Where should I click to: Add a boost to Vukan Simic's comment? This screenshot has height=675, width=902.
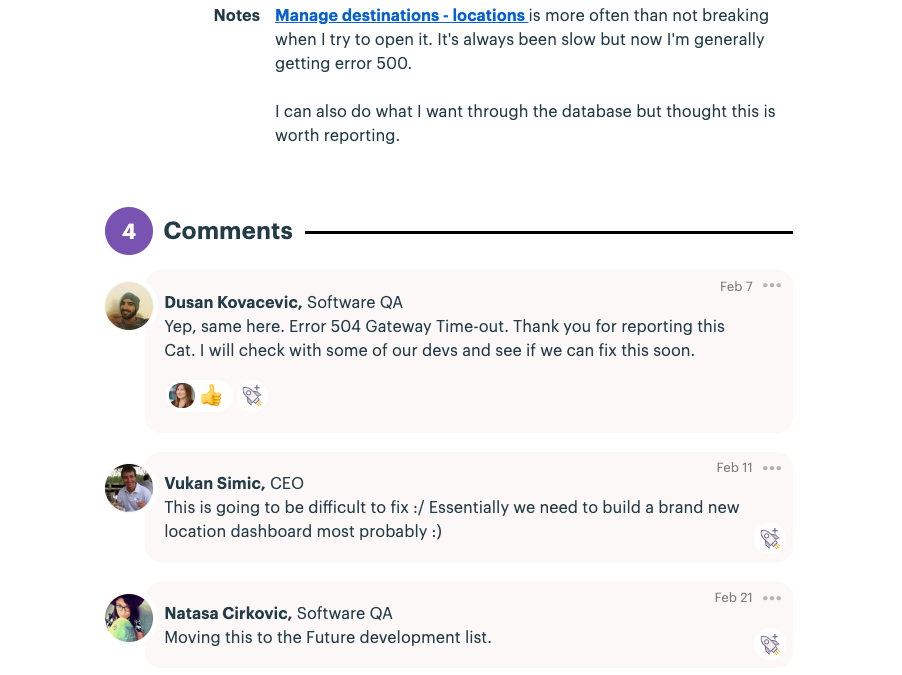770,539
